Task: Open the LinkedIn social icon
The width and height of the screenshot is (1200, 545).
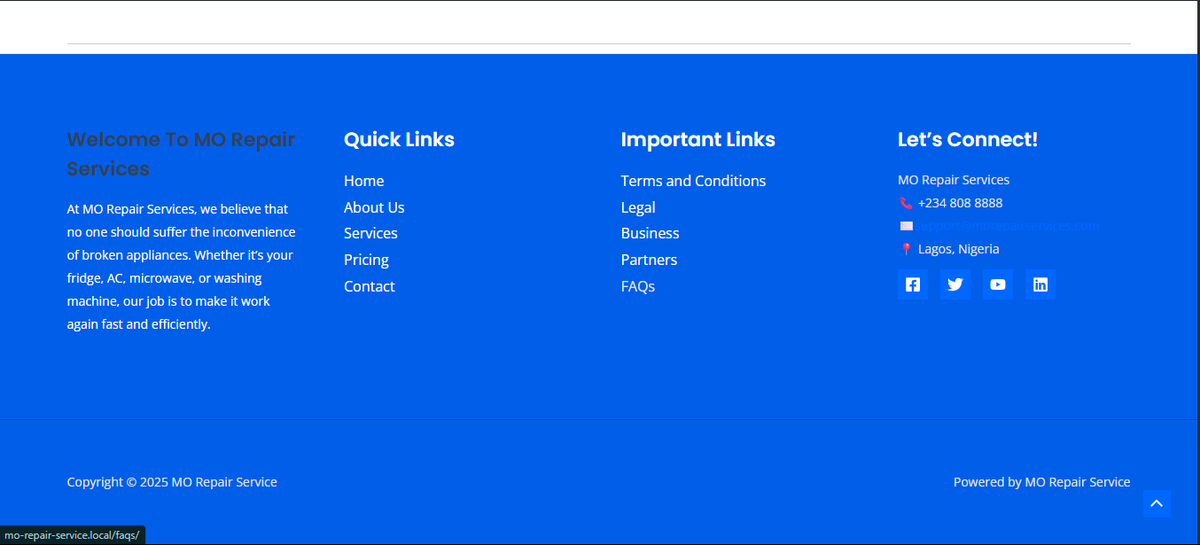Action: pyautogui.click(x=1040, y=284)
